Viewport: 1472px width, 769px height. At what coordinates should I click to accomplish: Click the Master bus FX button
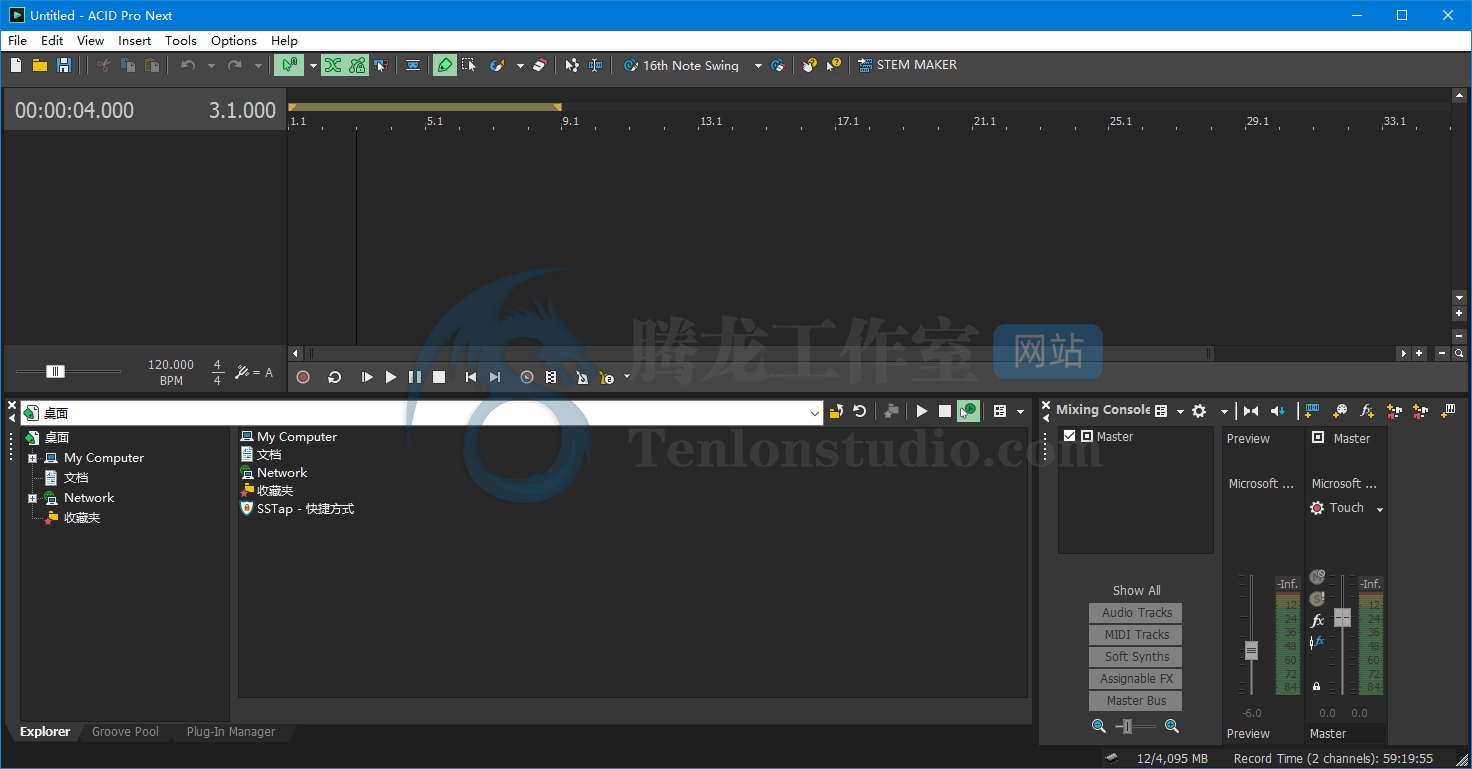point(1317,621)
